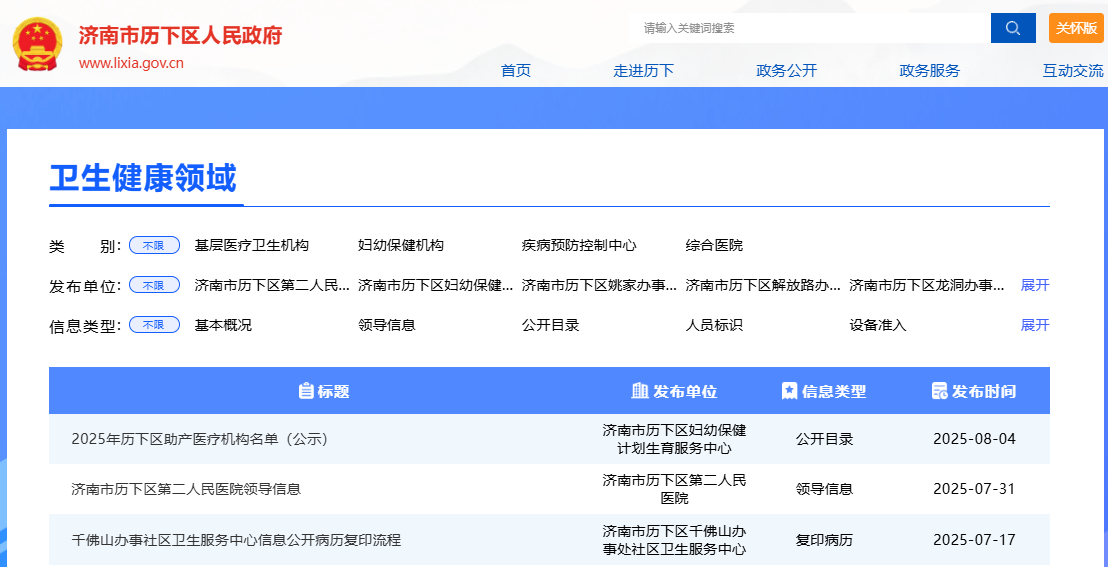
Task: Select 不限 for 发布单位 filter
Action: (154, 285)
